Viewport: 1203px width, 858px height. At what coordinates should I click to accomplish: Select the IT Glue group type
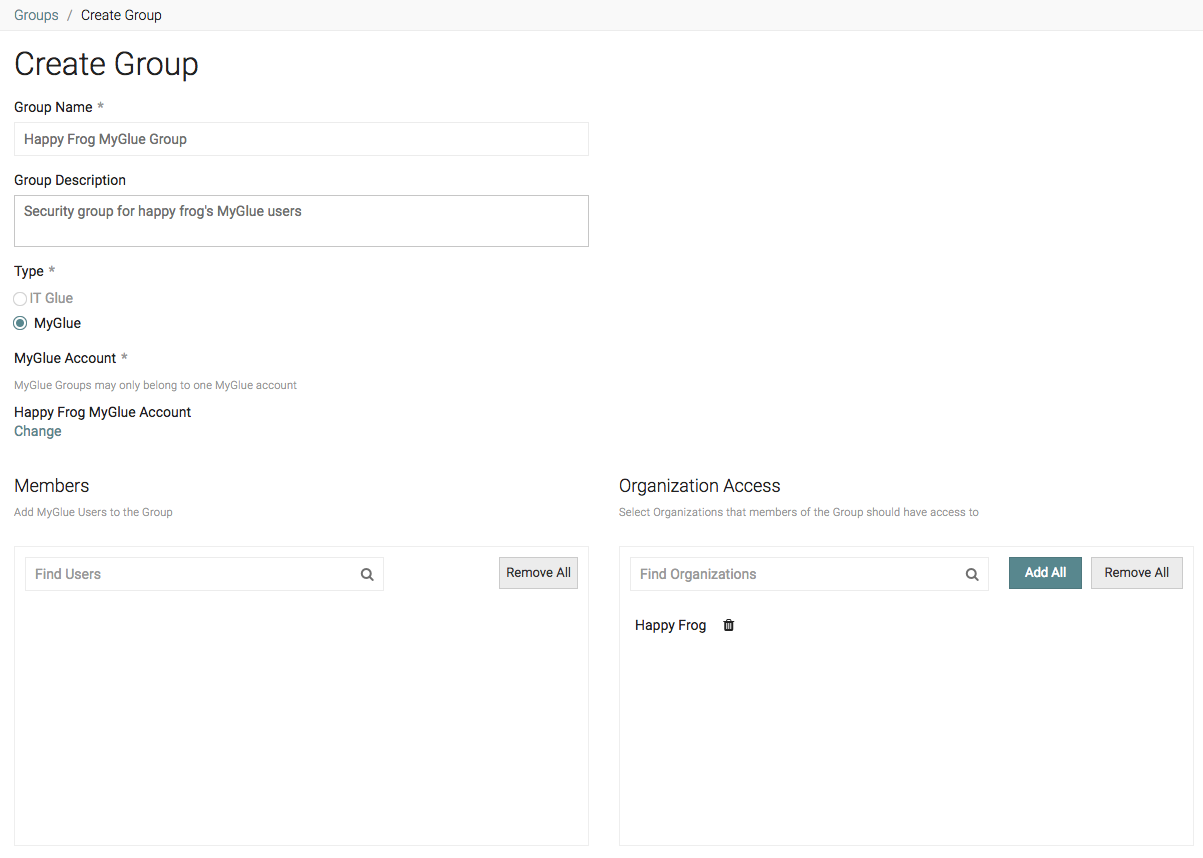(x=19, y=298)
